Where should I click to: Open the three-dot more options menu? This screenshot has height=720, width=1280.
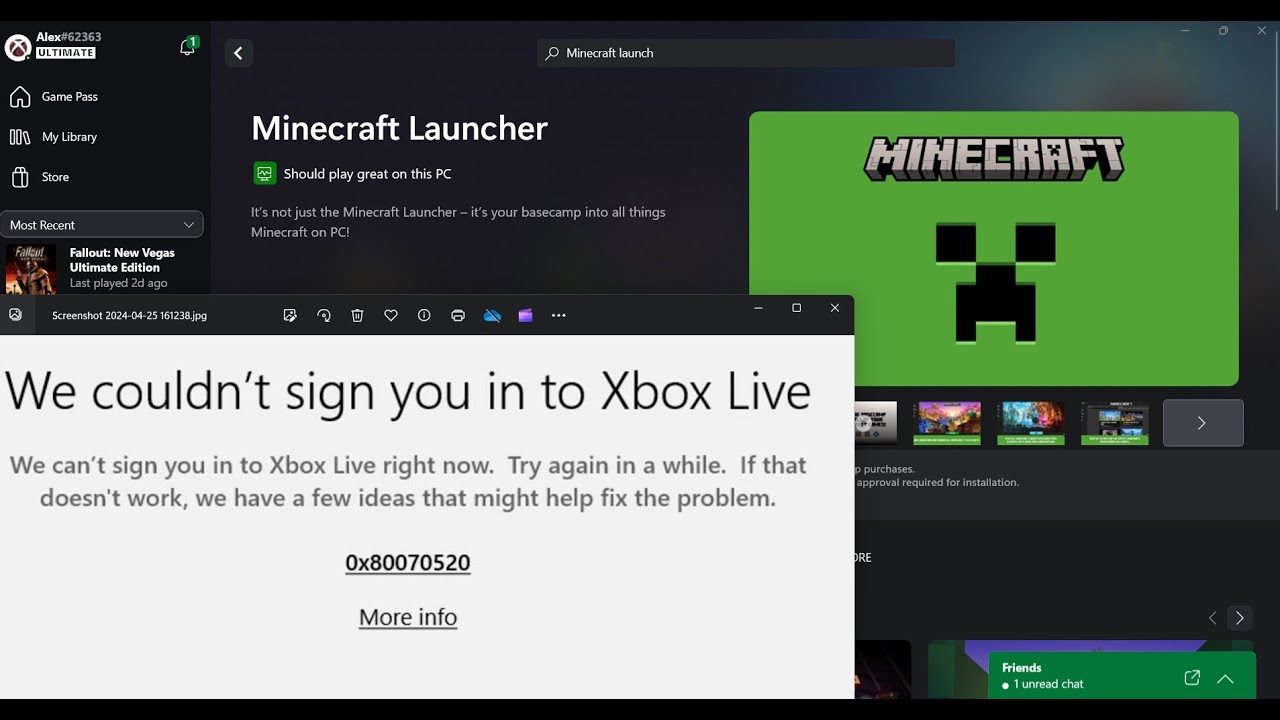(x=559, y=315)
